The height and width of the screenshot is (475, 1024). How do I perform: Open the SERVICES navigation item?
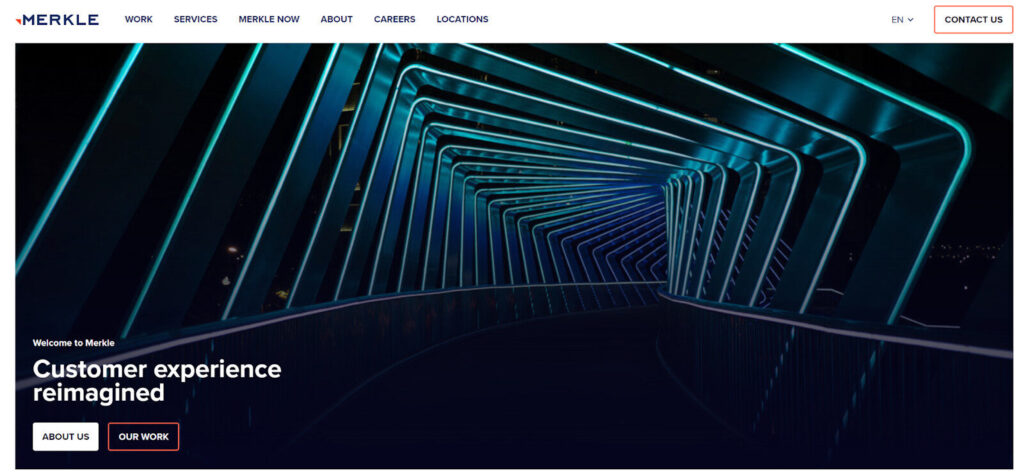tap(195, 19)
